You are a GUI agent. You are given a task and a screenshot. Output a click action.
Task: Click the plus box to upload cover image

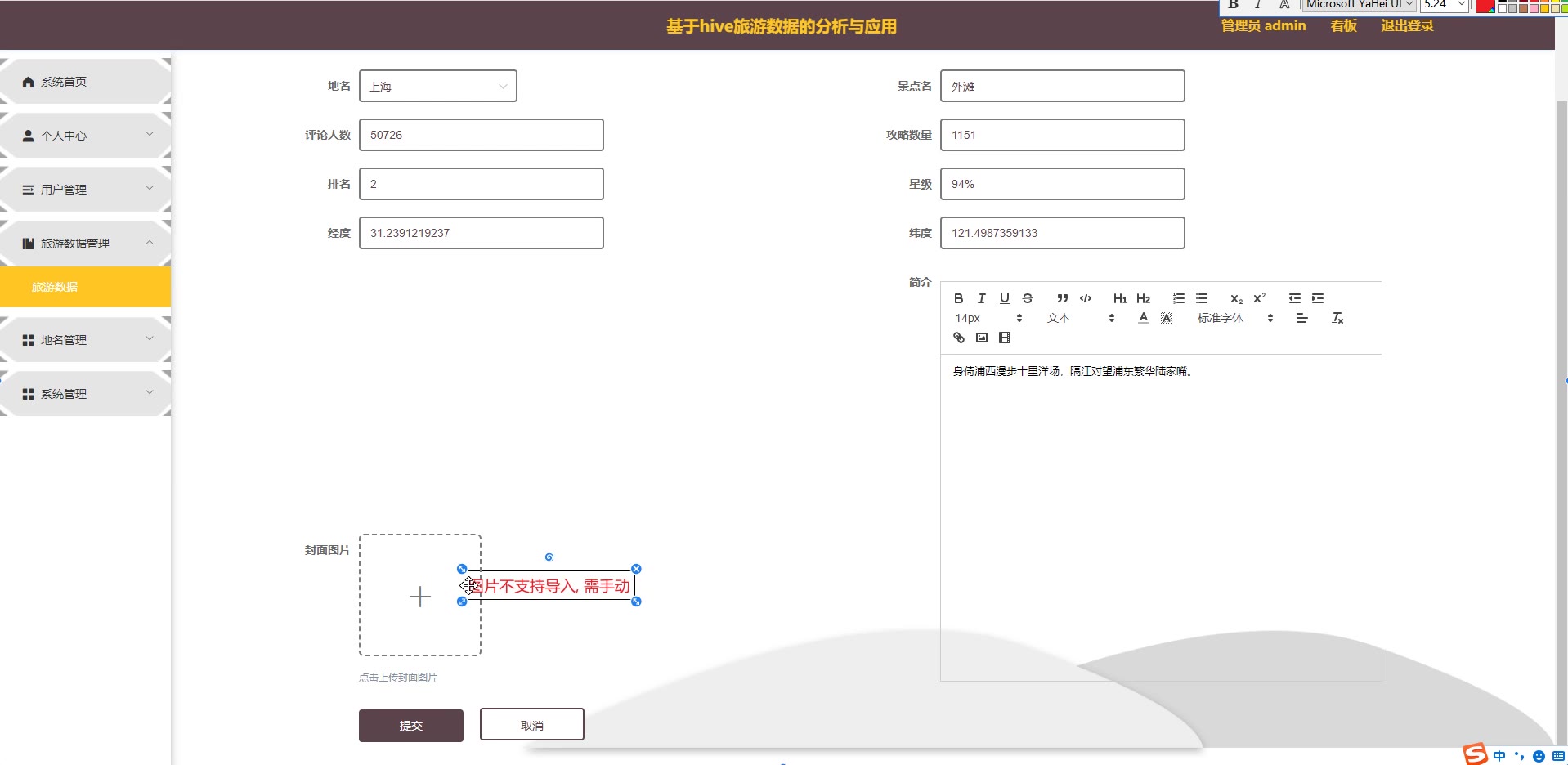click(x=420, y=596)
